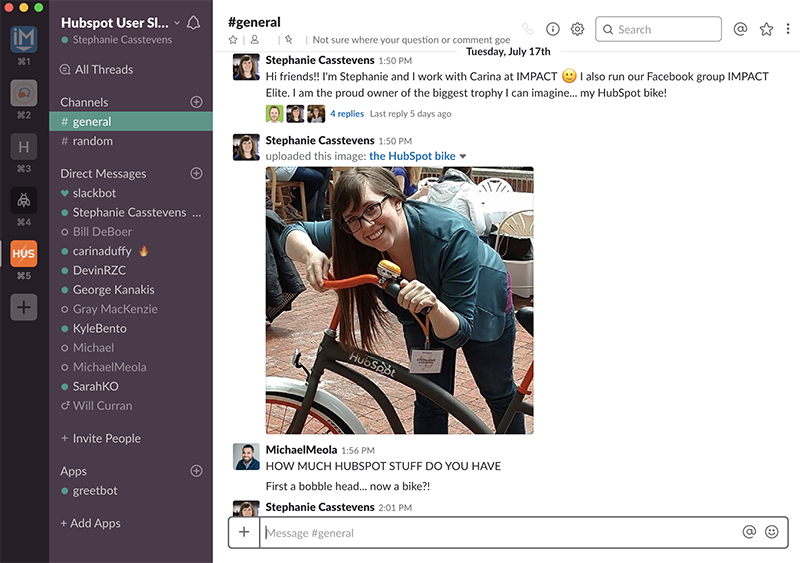Open notification bell preferences

(x=193, y=23)
